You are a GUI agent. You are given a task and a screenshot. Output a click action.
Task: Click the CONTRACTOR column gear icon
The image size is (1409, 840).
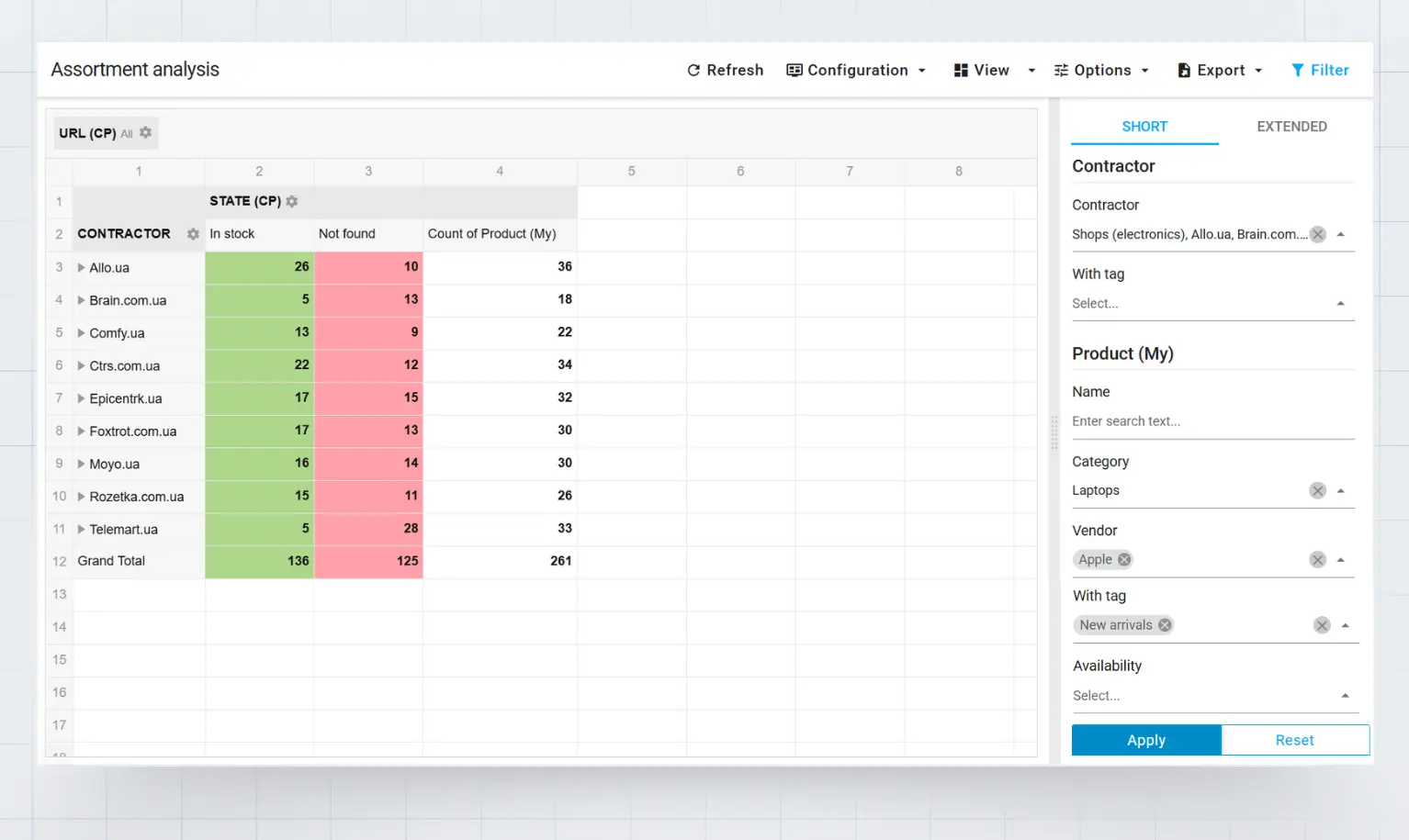[193, 234]
